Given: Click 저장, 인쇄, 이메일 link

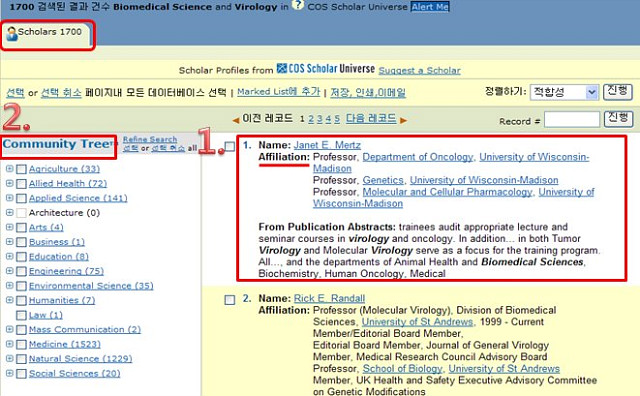Looking at the screenshot, I should point(368,92).
